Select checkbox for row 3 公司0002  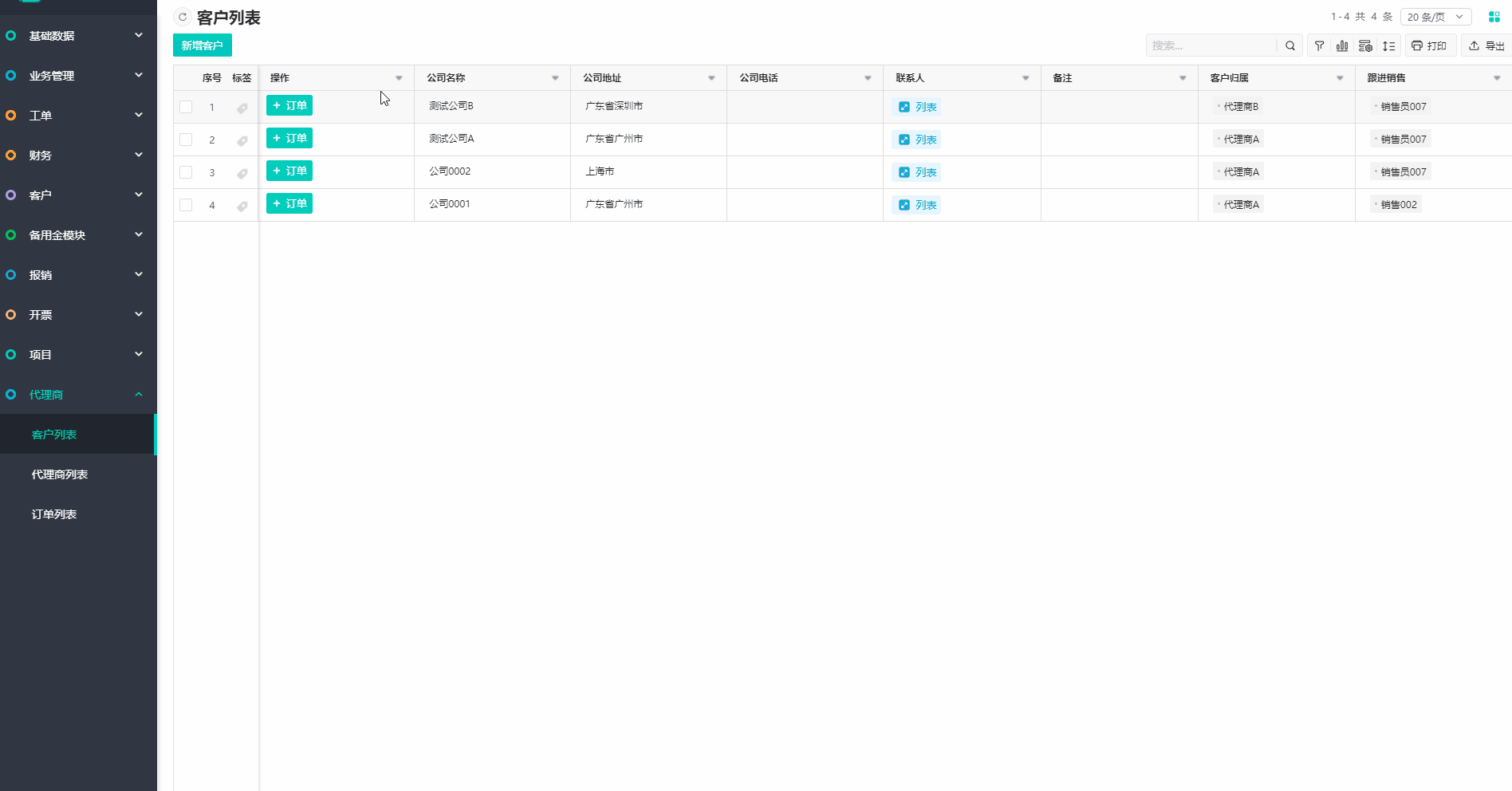186,172
